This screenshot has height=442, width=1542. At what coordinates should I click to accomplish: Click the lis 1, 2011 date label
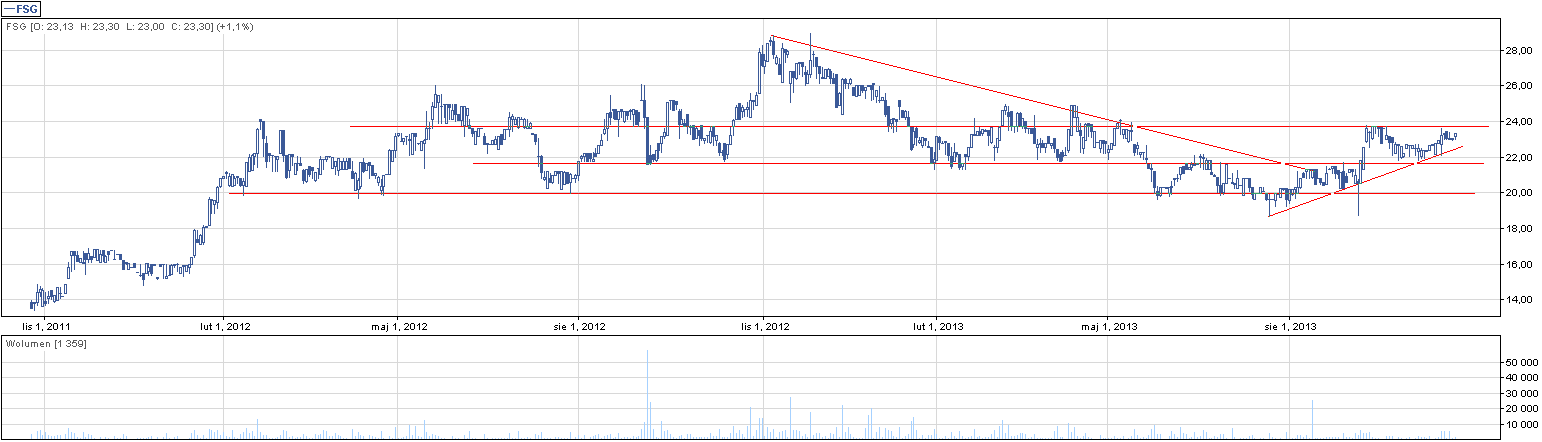click(47, 325)
